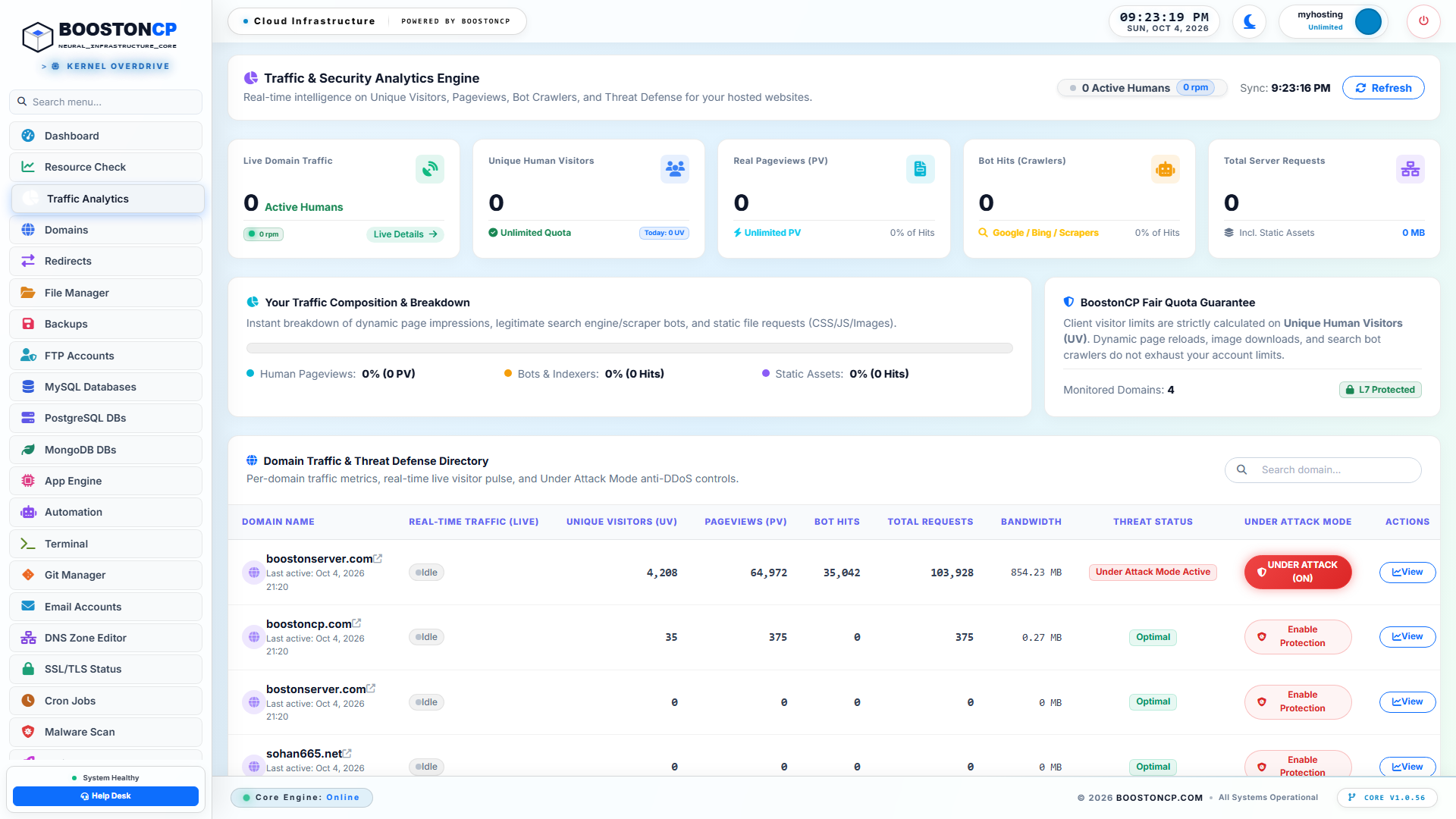Click the Search menu input field
Viewport: 1456px width, 819px height.
tap(106, 102)
